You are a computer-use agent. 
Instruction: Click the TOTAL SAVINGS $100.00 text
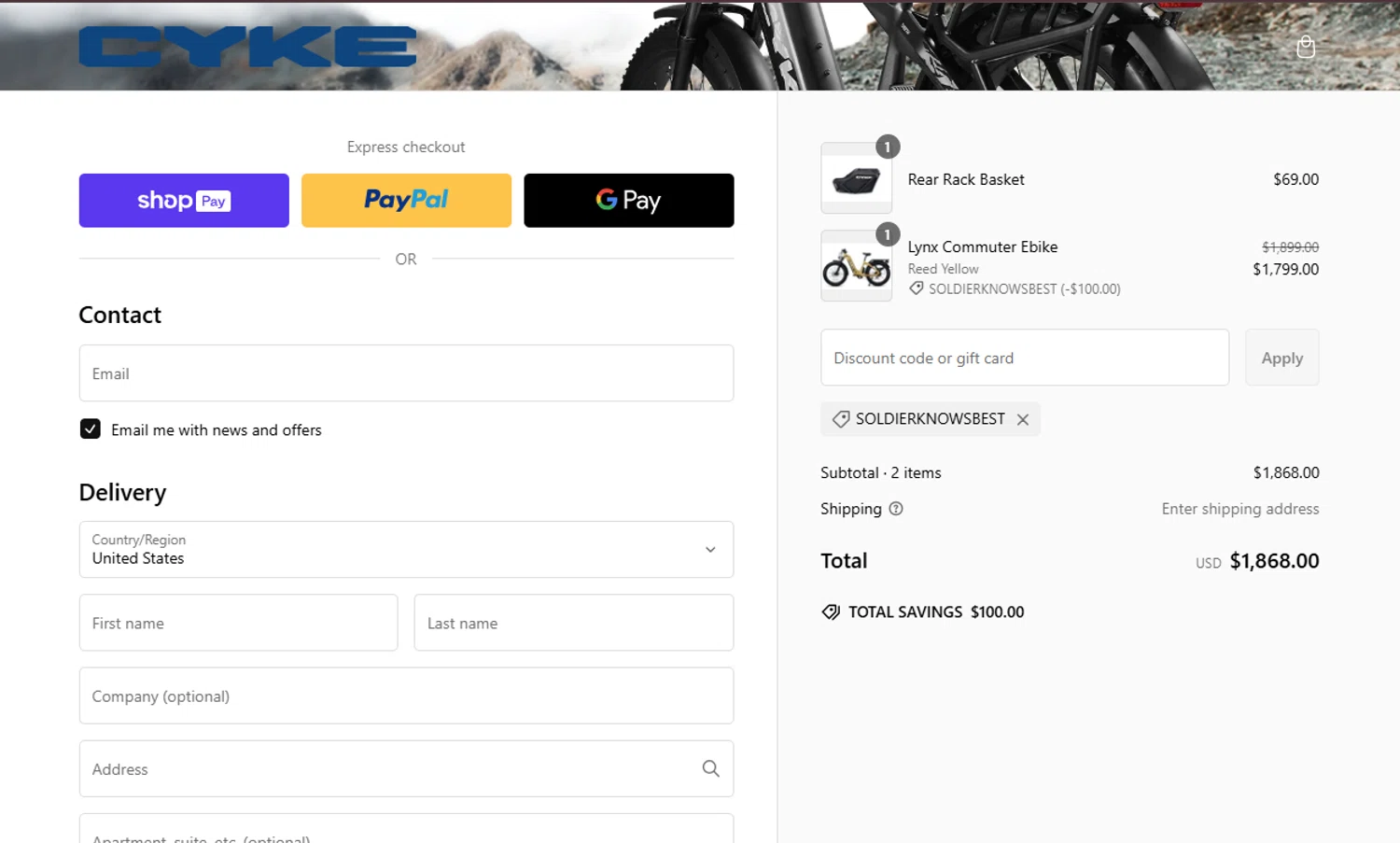pyautogui.click(x=936, y=612)
